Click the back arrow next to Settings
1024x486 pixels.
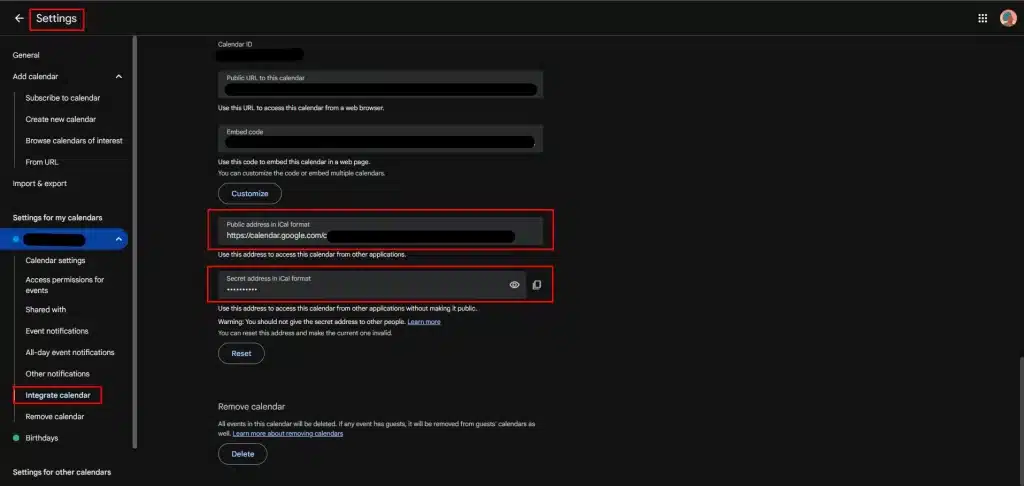click(x=19, y=18)
